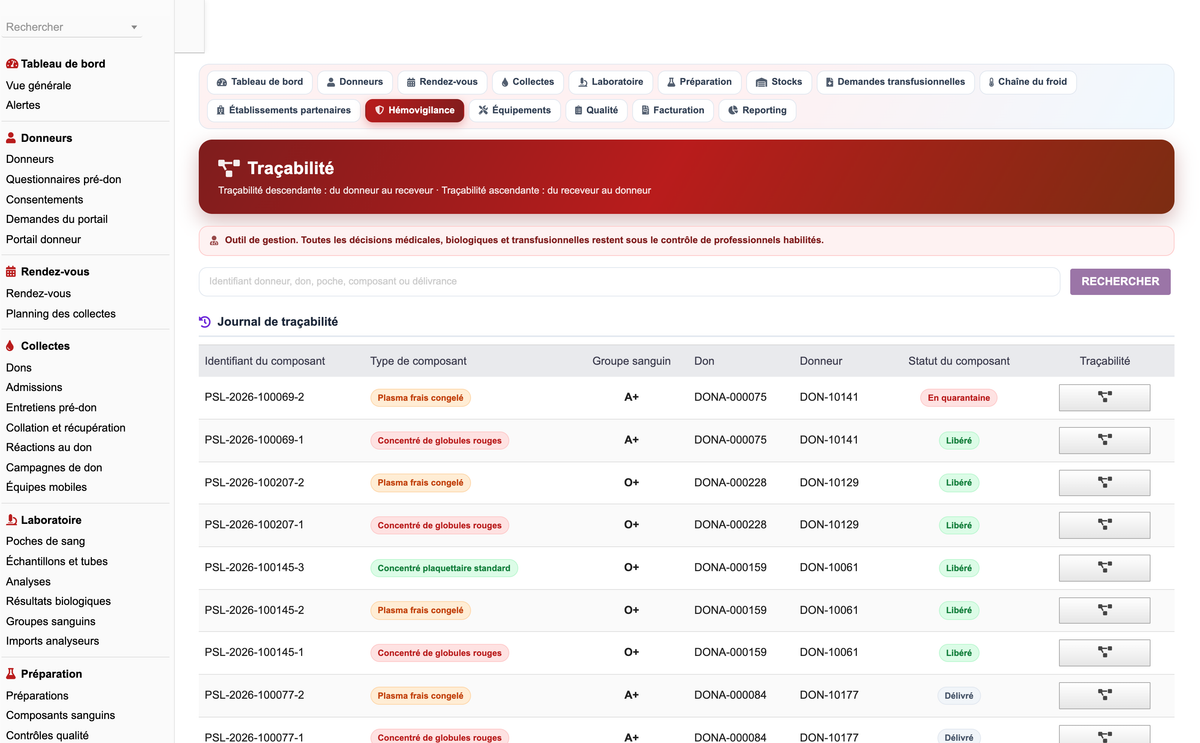The height and width of the screenshot is (743, 1200).
Task: Switch to the Reporting tab
Action: click(757, 110)
